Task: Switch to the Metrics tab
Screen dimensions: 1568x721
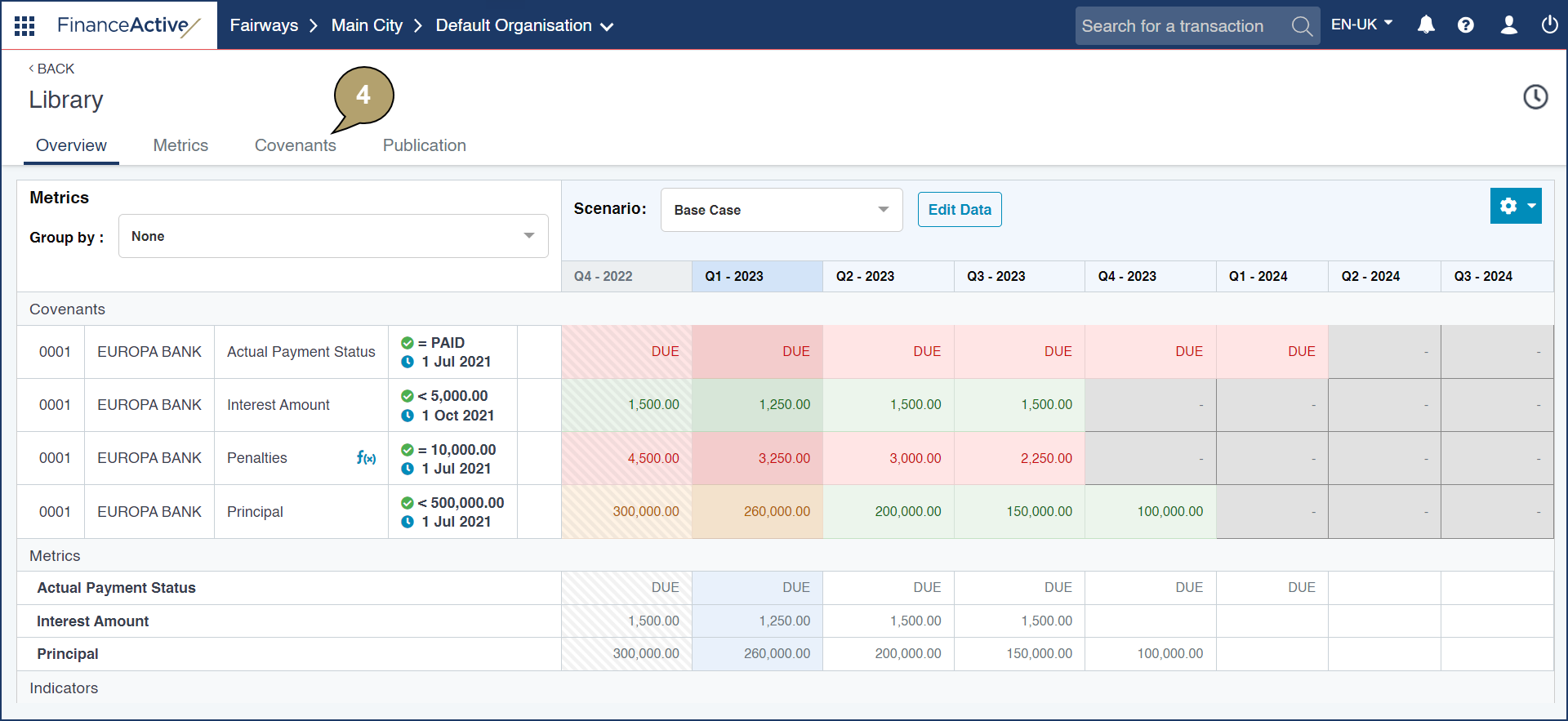Action: coord(180,145)
